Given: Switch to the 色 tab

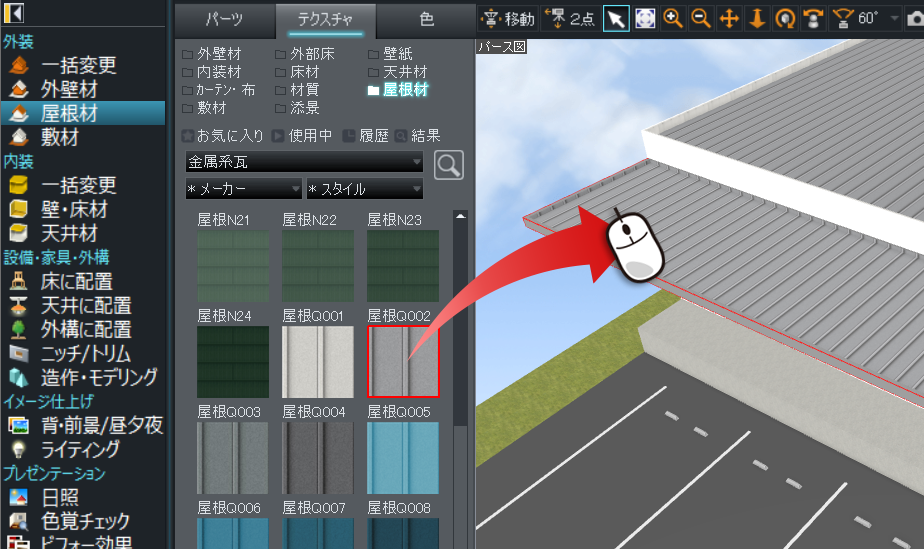Looking at the screenshot, I should [426, 20].
